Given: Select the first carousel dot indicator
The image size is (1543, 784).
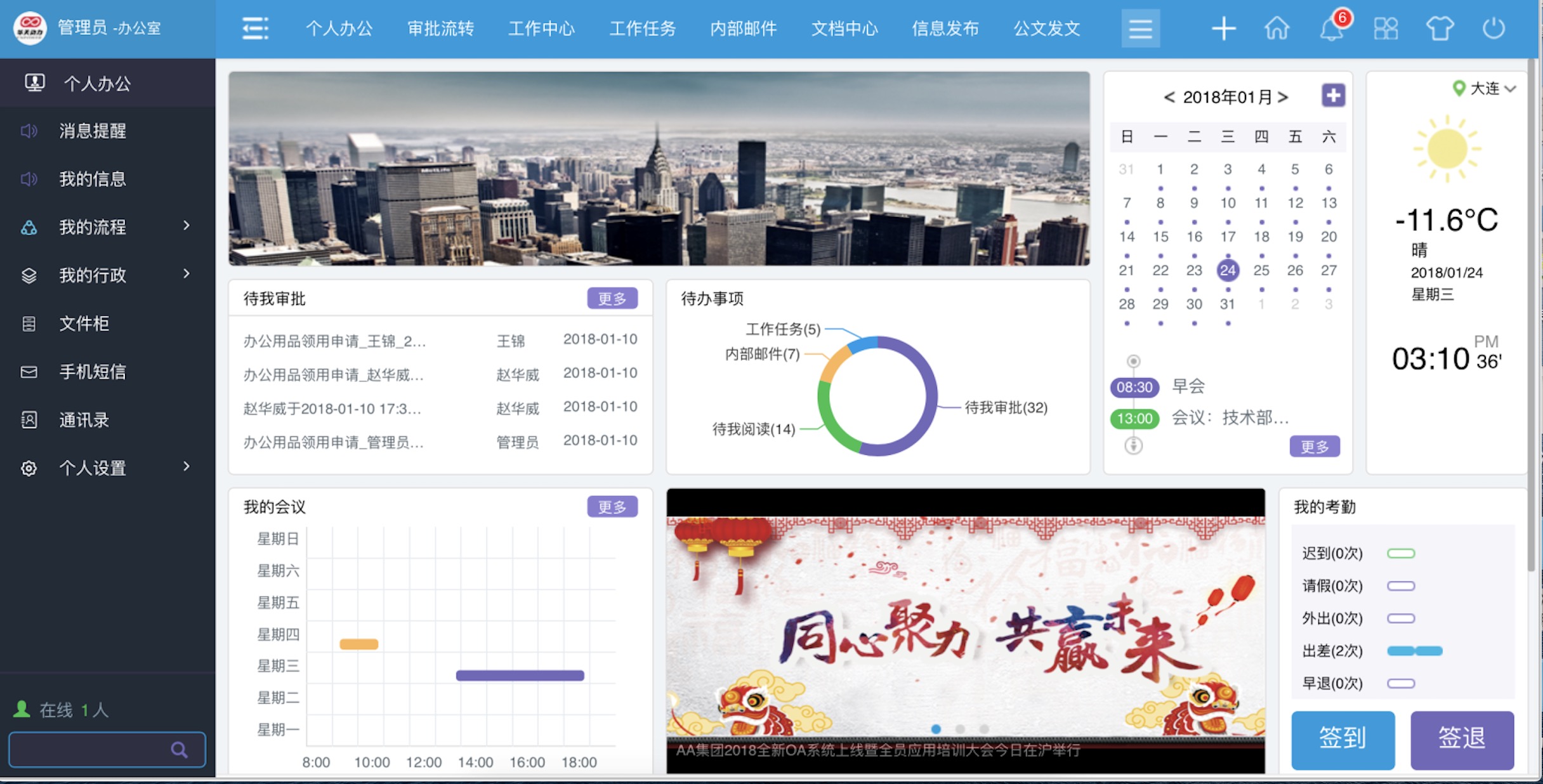Looking at the screenshot, I should tap(936, 729).
